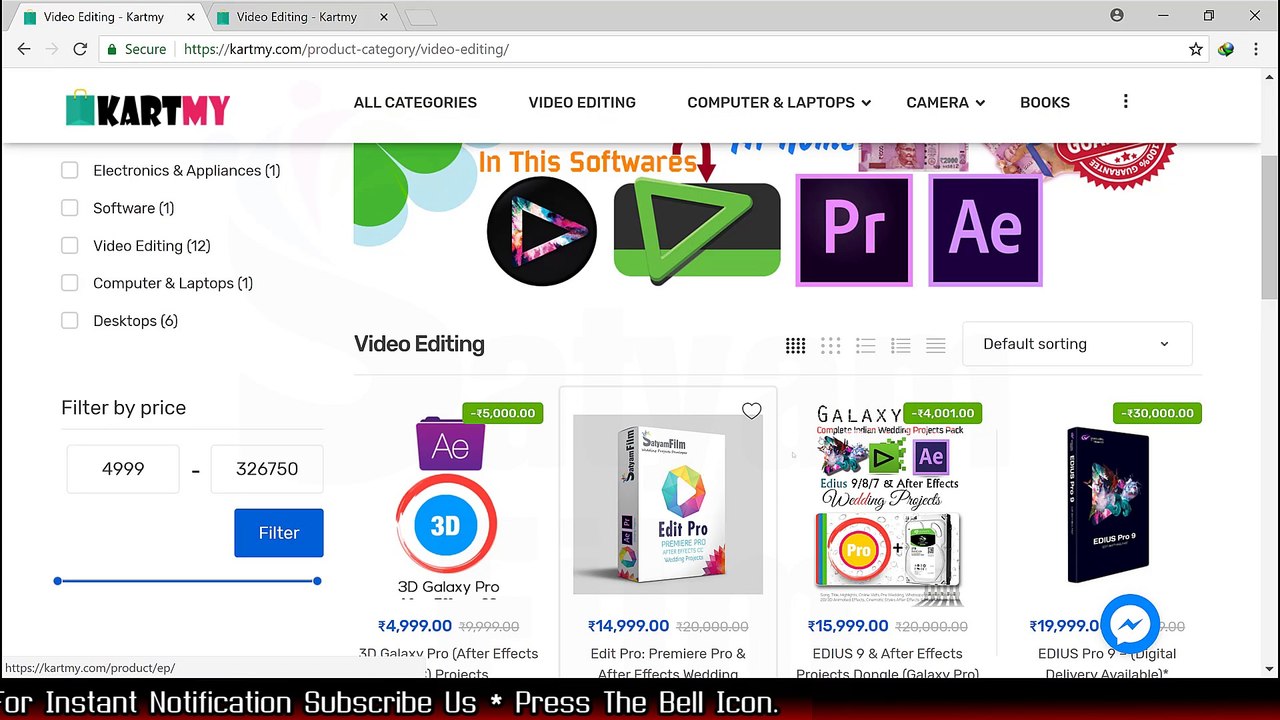This screenshot has height=720, width=1280.
Task: Click the browser address bar URL
Action: click(346, 49)
